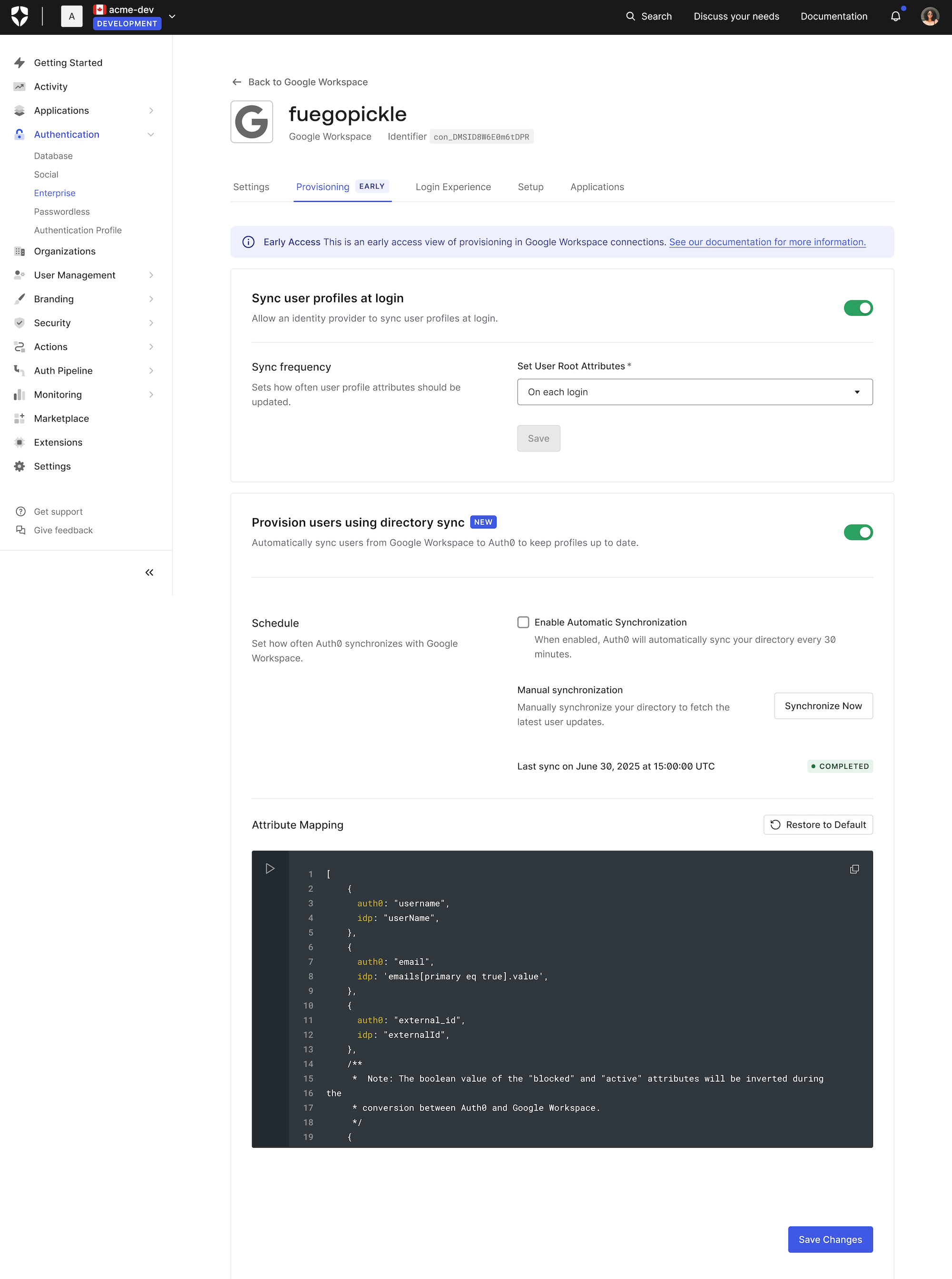Open user avatar profile menu
The image size is (952, 1279).
pyautogui.click(x=929, y=16)
